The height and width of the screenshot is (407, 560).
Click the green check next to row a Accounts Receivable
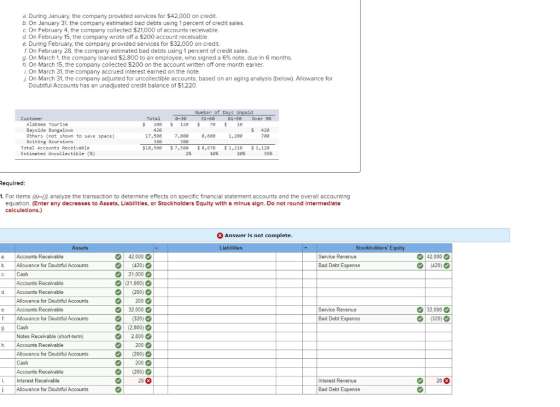point(118,257)
